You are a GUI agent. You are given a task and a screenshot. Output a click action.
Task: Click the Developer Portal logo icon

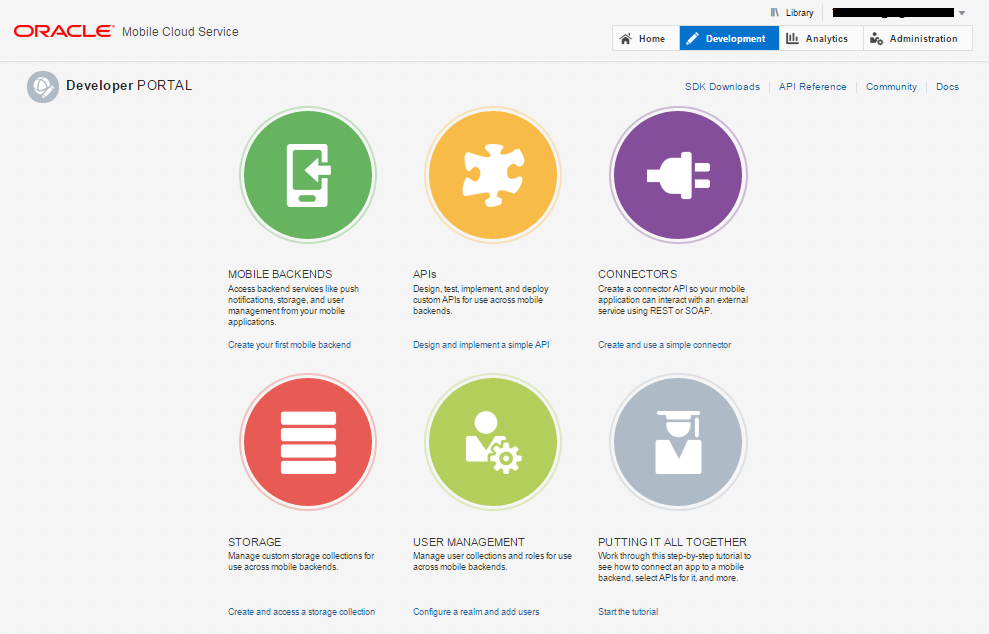click(x=43, y=86)
